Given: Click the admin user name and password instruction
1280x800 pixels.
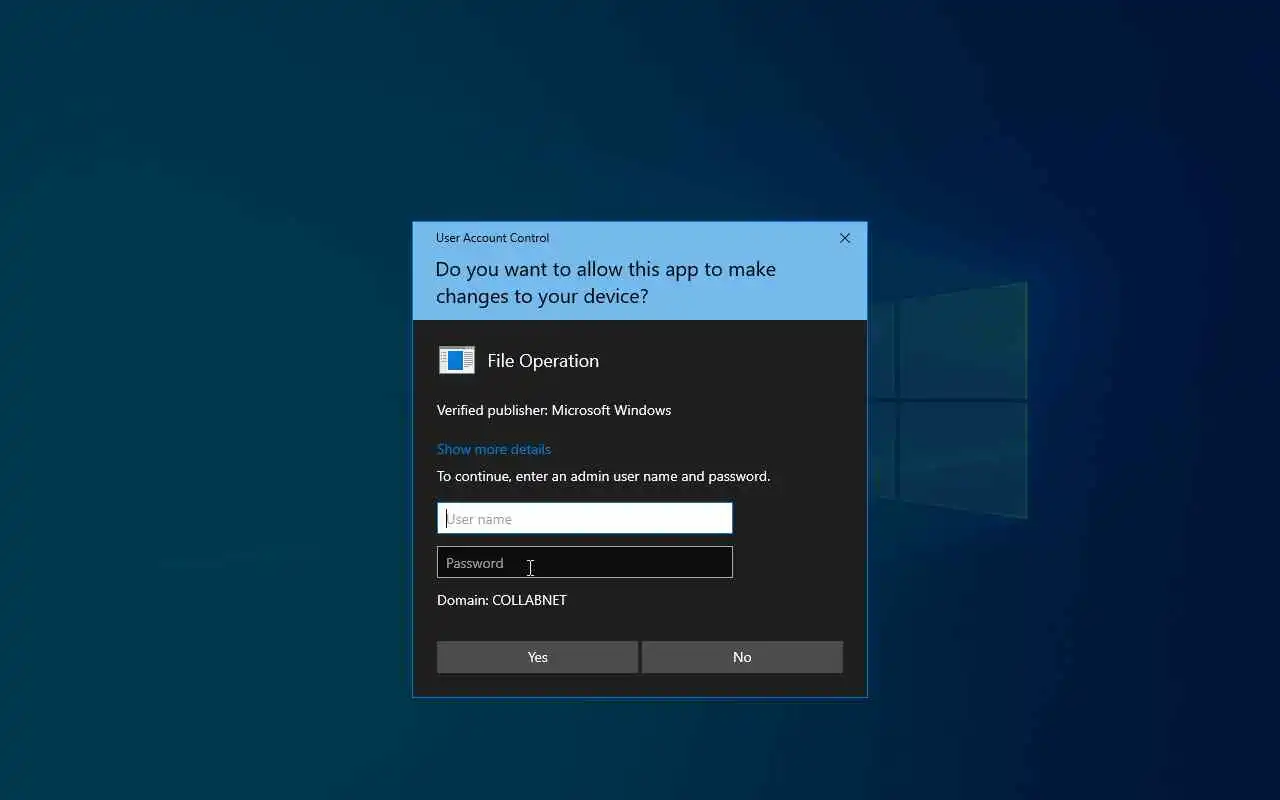Looking at the screenshot, I should click(x=604, y=476).
